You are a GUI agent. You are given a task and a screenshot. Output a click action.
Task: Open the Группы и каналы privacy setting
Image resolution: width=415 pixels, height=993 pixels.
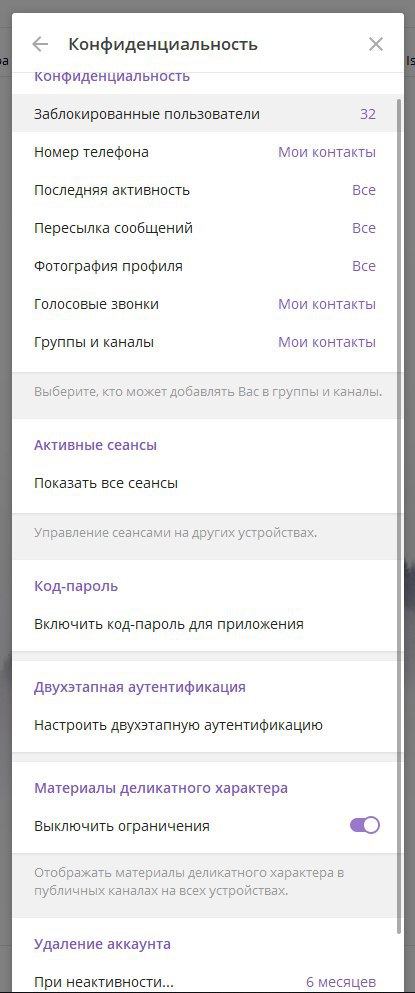207,342
